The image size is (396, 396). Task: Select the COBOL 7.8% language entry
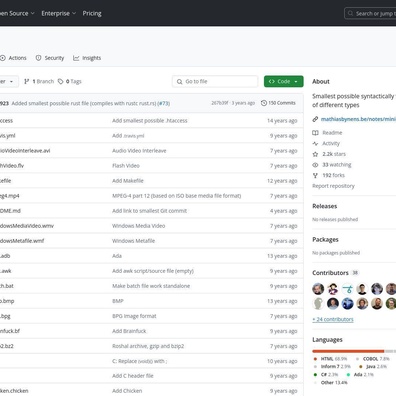click(x=373, y=359)
